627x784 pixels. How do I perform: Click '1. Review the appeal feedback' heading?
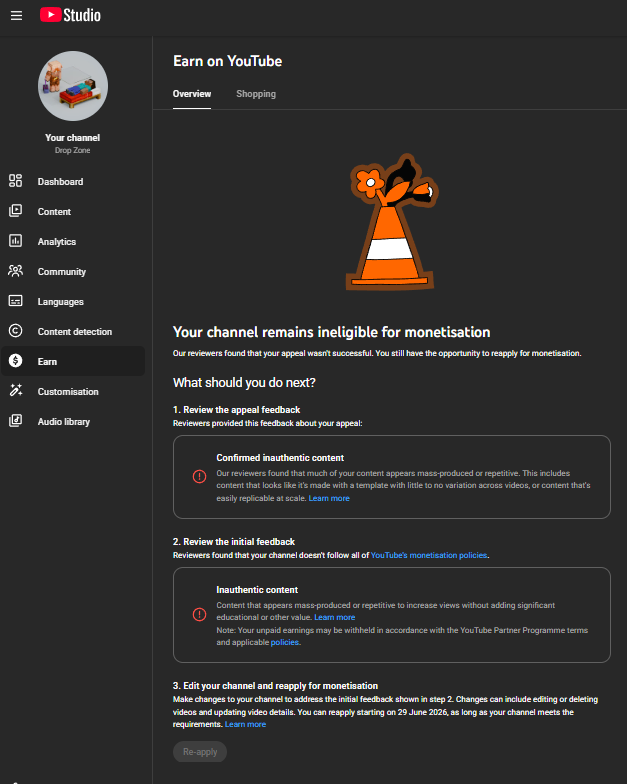(x=236, y=410)
